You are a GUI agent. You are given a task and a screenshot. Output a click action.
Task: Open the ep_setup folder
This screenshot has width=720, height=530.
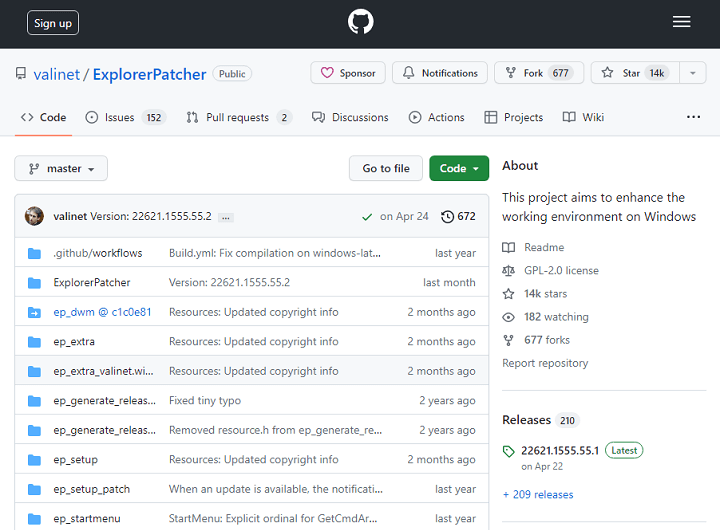(x=75, y=460)
